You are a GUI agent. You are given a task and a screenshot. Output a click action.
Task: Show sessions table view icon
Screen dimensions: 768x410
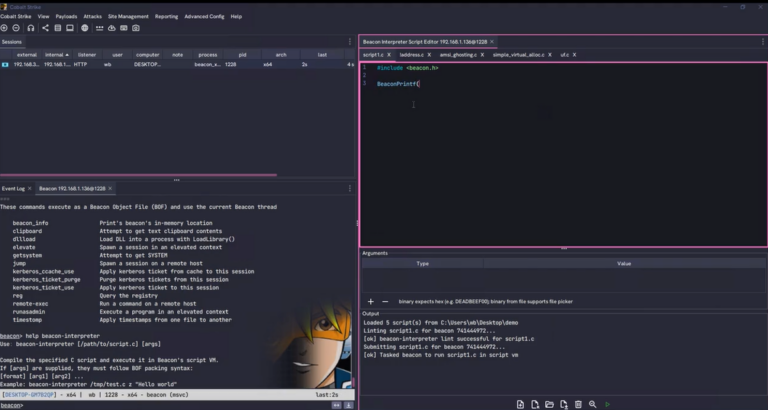click(x=58, y=28)
